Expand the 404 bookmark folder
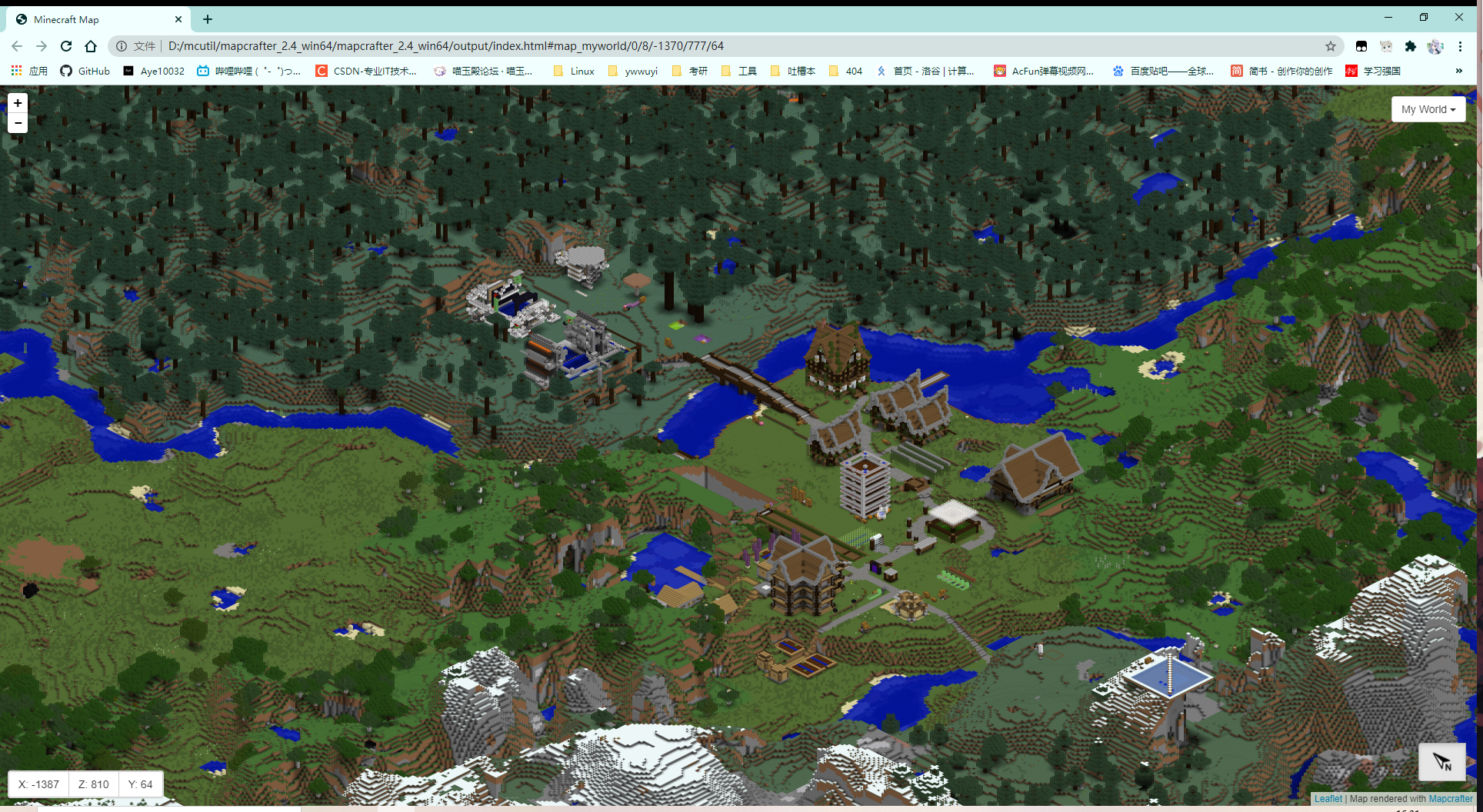1483x812 pixels. click(845, 71)
